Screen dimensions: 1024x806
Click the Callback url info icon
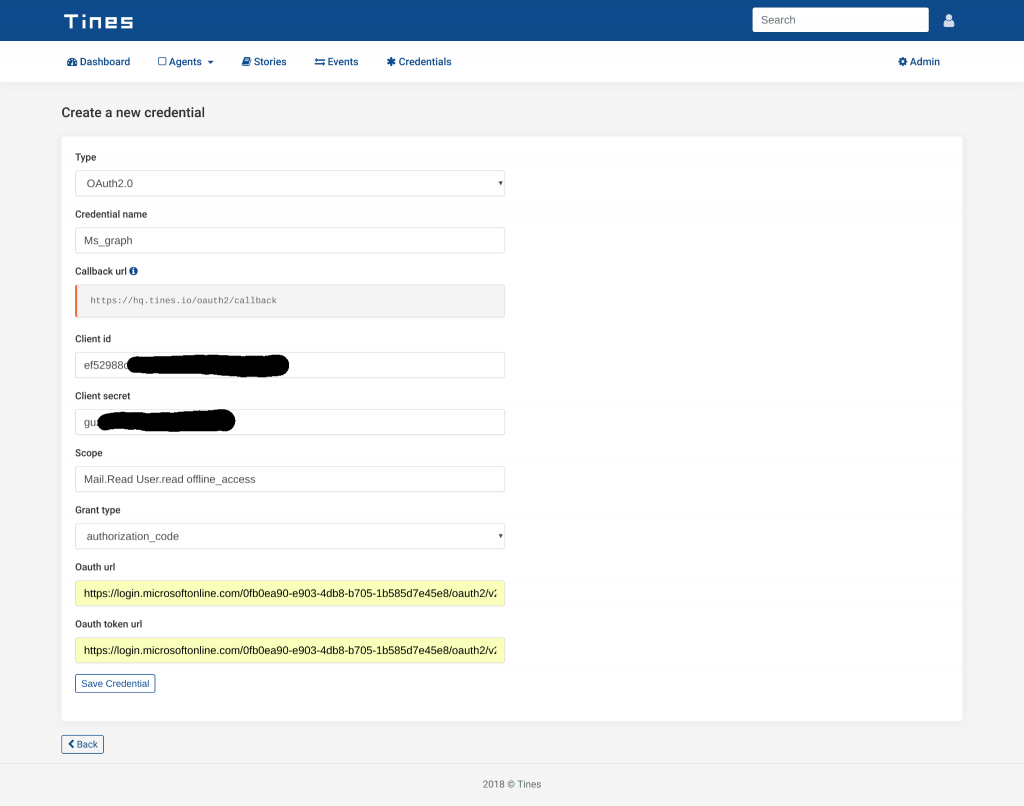[x=133, y=271]
